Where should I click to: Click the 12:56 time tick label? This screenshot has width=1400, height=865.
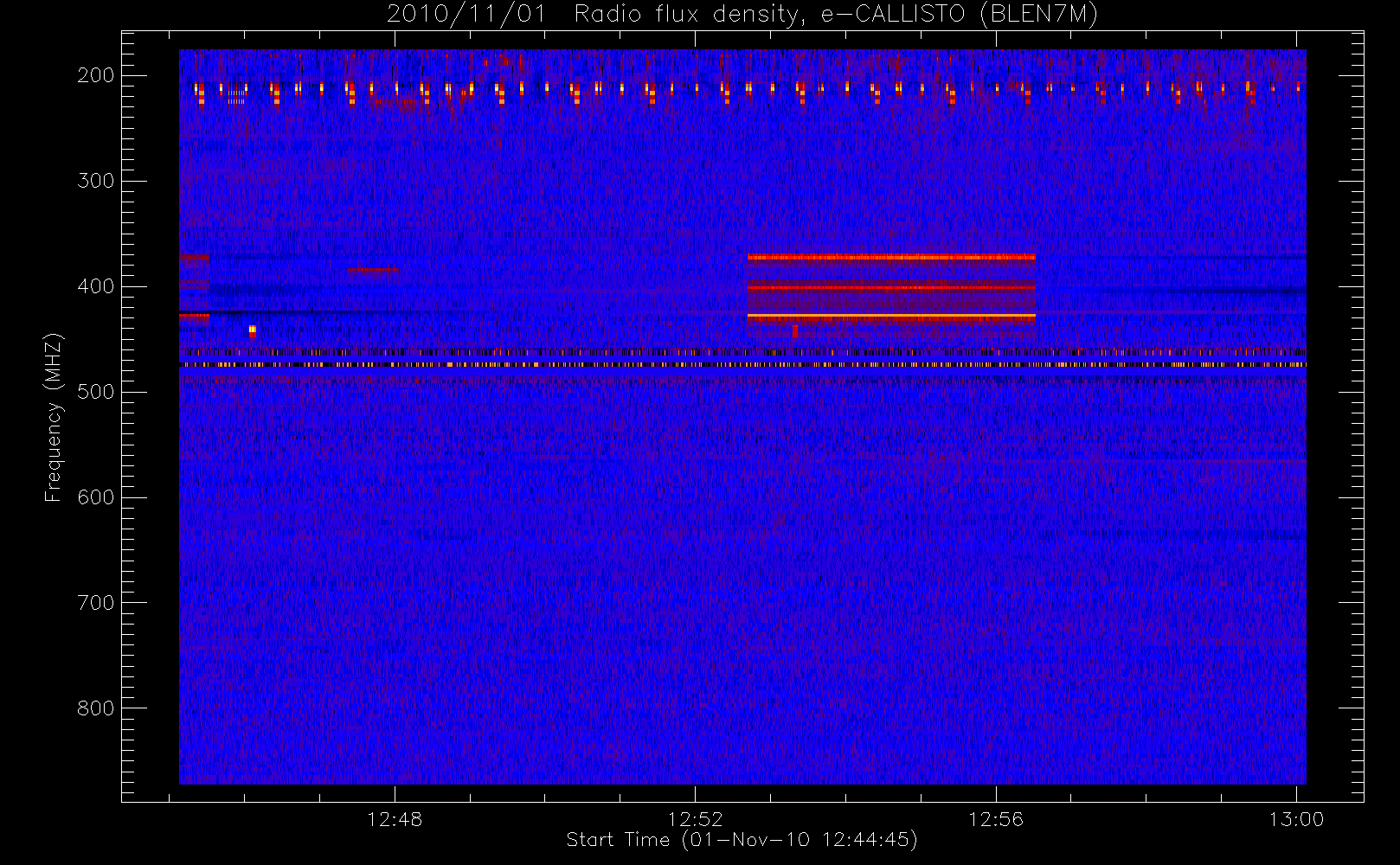point(996,819)
